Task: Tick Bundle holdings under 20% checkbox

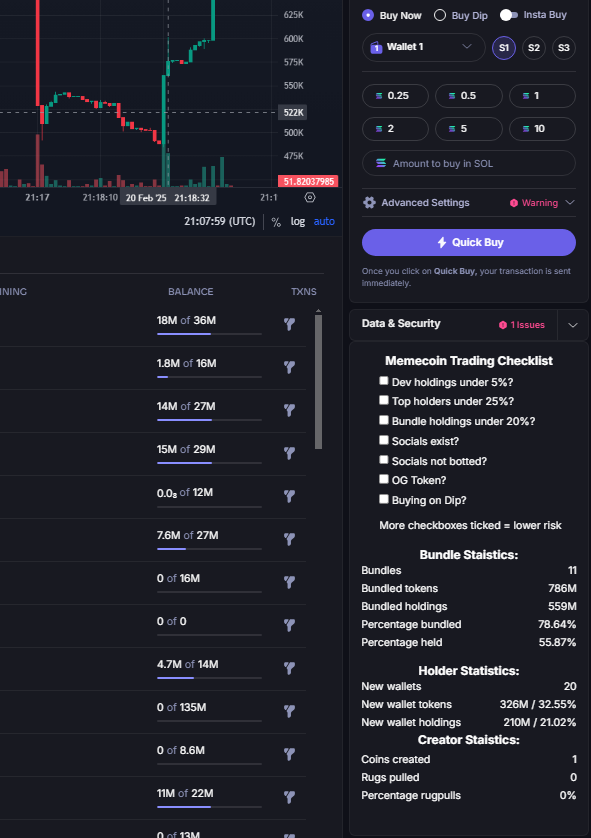Action: 384,420
